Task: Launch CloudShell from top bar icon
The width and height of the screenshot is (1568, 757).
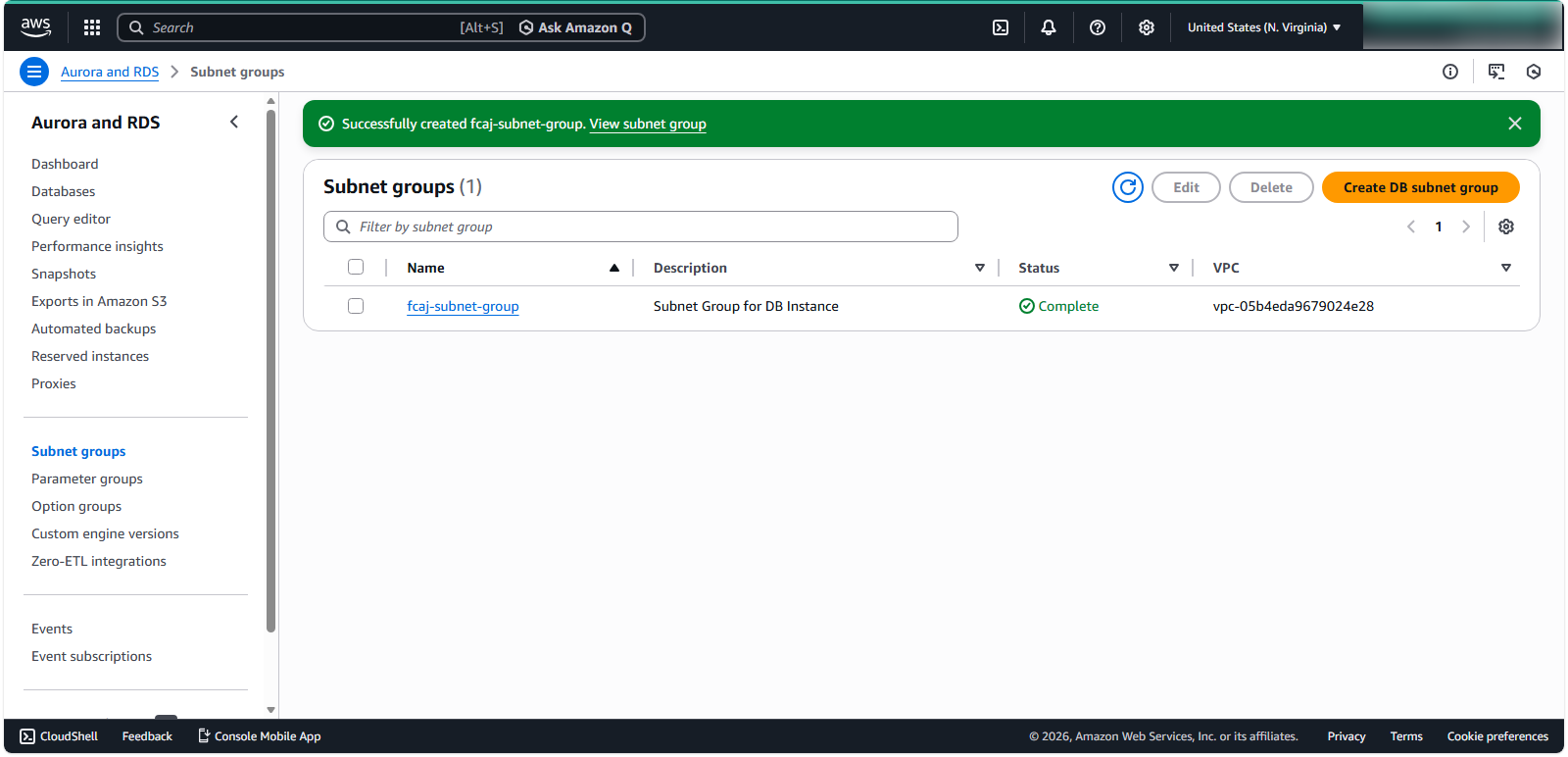Action: tap(1001, 27)
